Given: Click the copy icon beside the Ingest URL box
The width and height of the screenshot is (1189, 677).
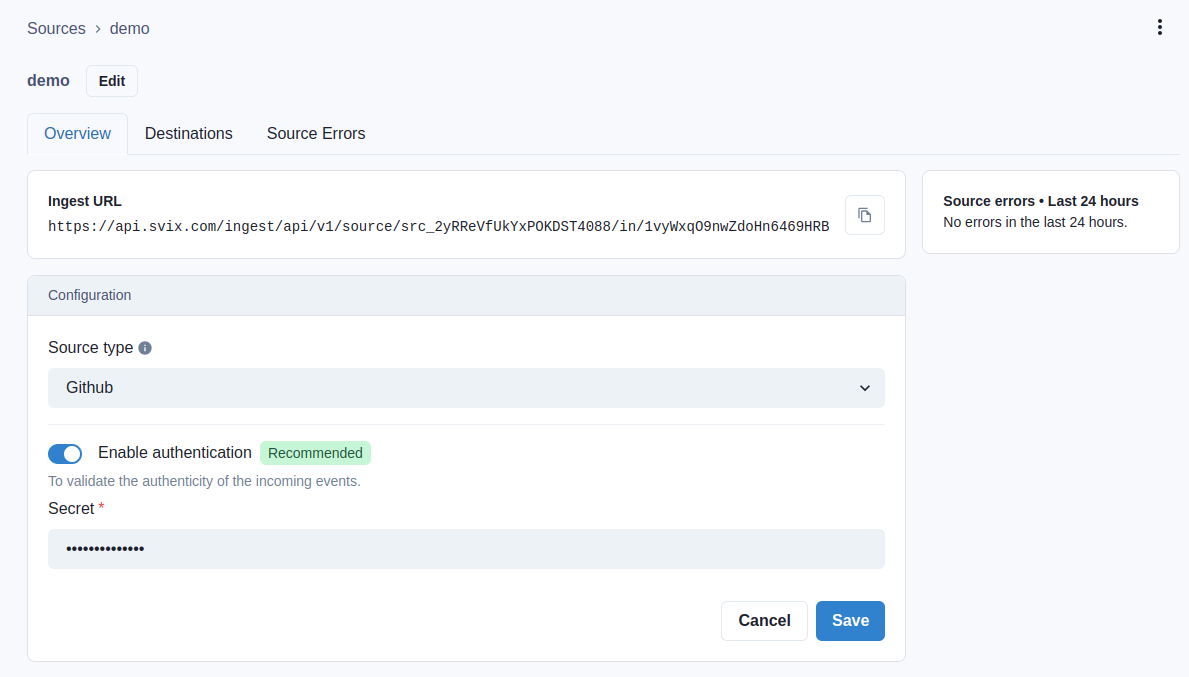Looking at the screenshot, I should [x=864, y=215].
